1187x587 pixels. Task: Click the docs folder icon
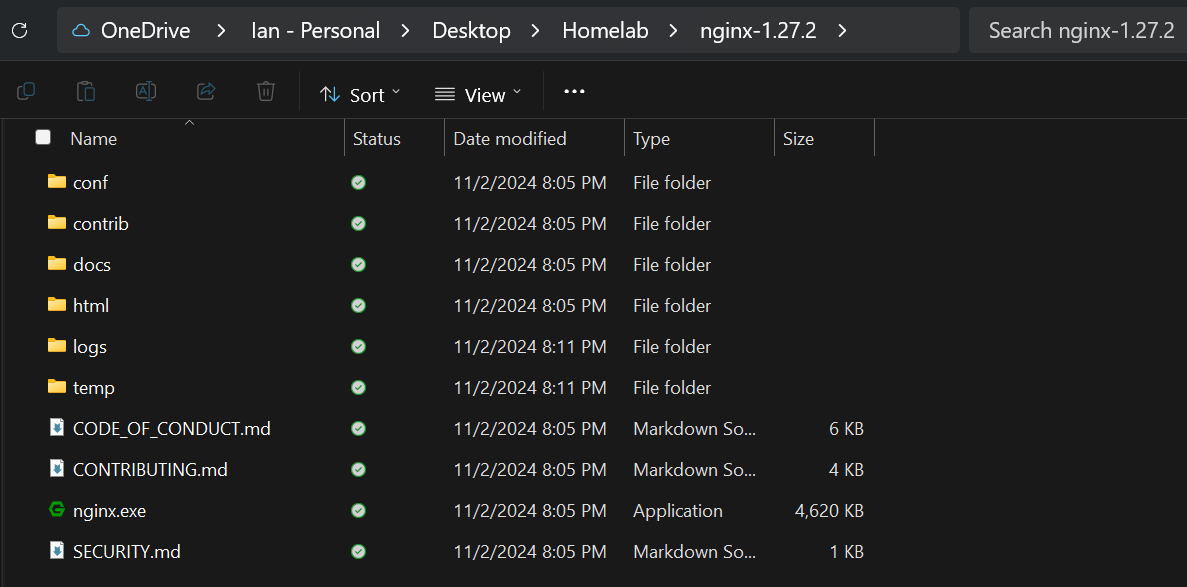coord(57,264)
